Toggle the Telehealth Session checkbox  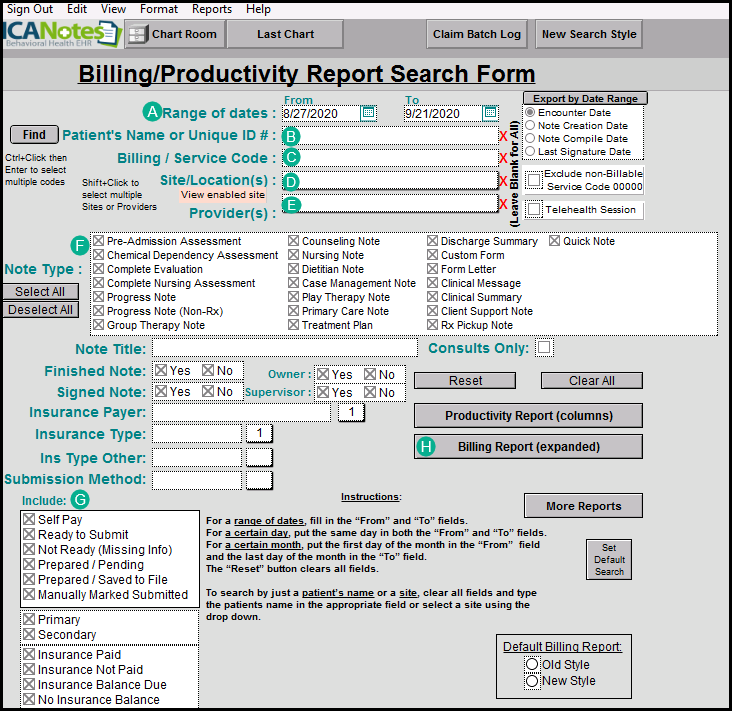535,210
